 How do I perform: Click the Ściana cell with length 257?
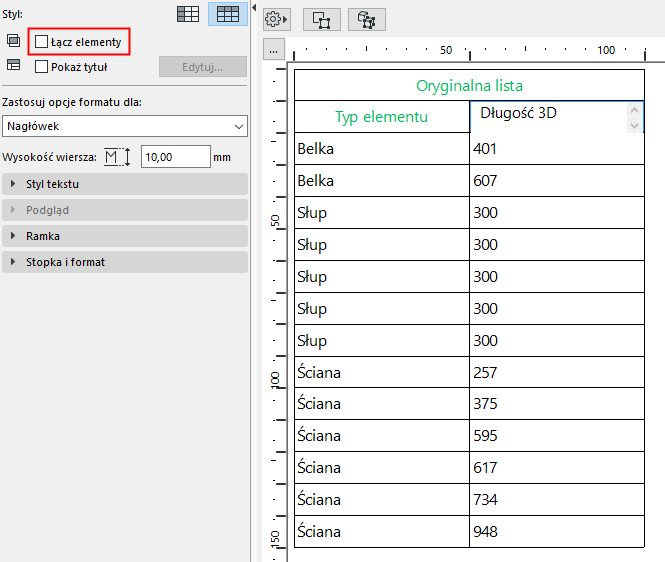(x=382, y=372)
